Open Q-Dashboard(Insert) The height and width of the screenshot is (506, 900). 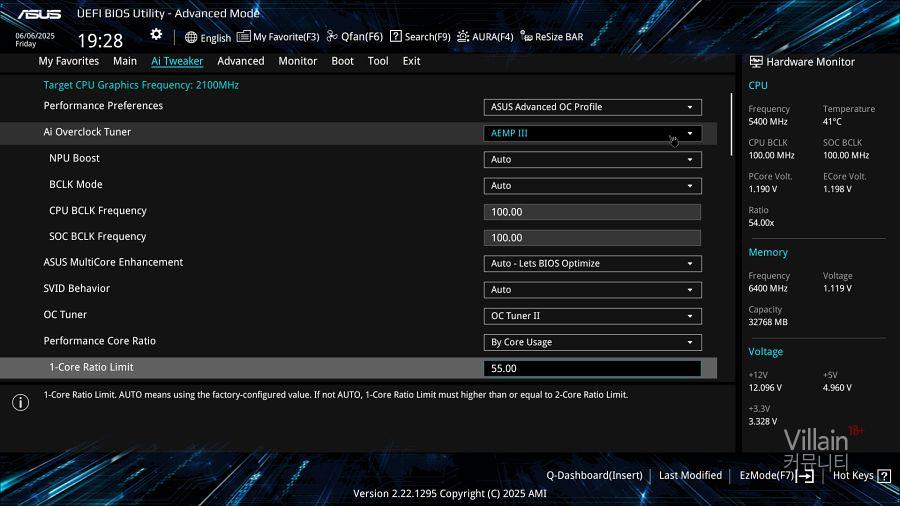[594, 476]
